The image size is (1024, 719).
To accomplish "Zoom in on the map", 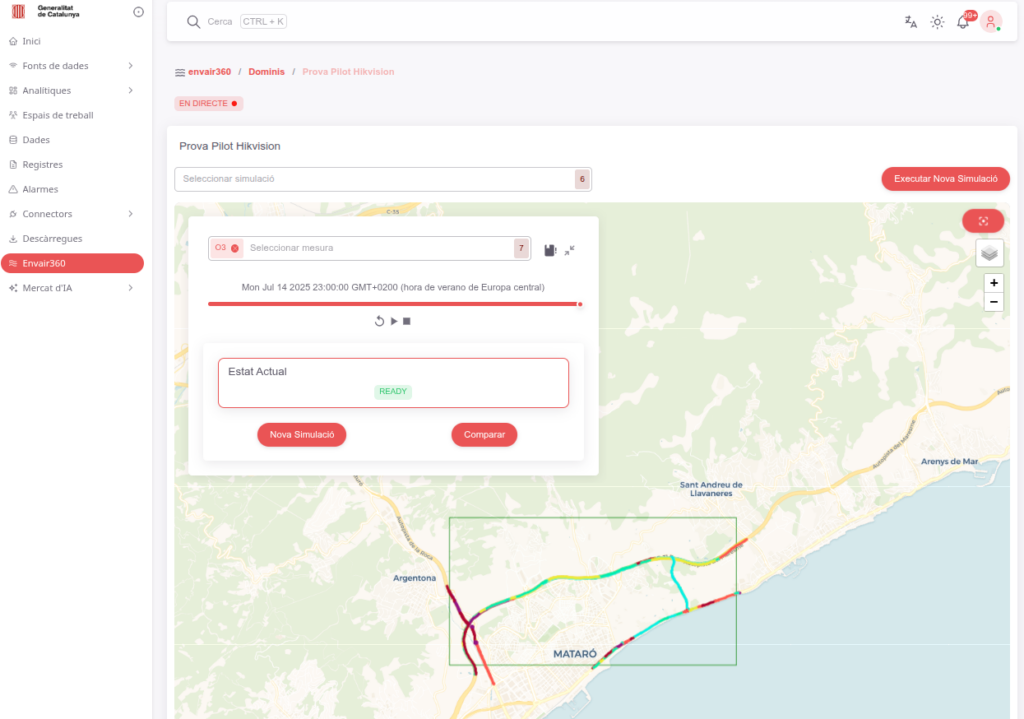I will tap(993, 283).
